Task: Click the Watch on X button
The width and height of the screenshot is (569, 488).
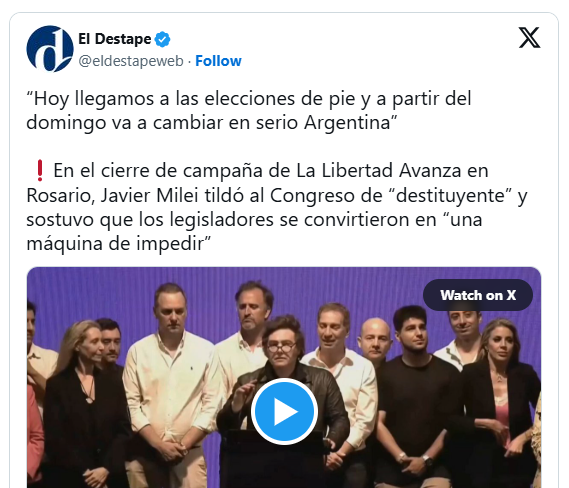Action: [x=478, y=295]
